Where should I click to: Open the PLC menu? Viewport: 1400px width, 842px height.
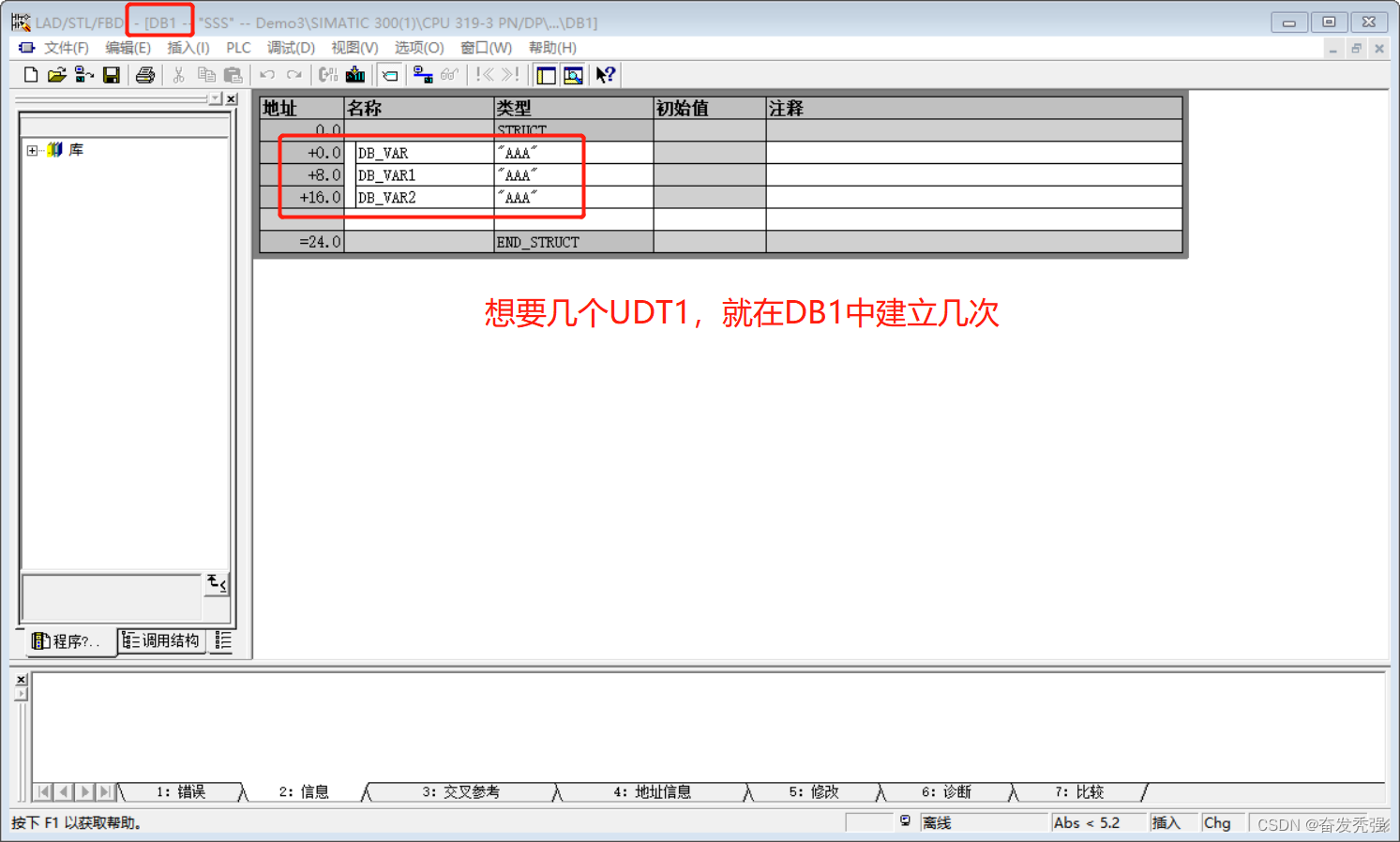[238, 47]
